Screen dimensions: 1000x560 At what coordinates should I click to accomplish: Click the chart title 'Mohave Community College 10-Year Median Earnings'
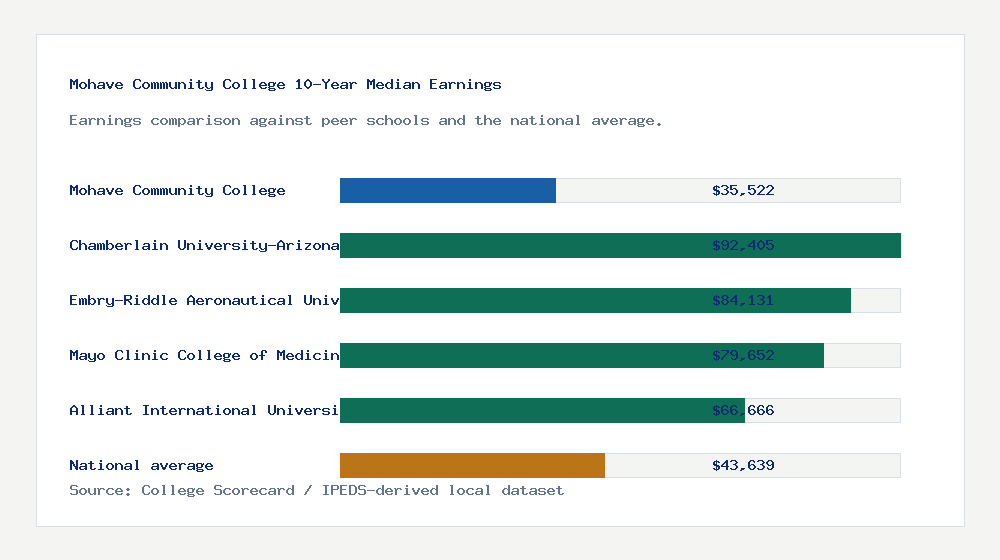285,84
